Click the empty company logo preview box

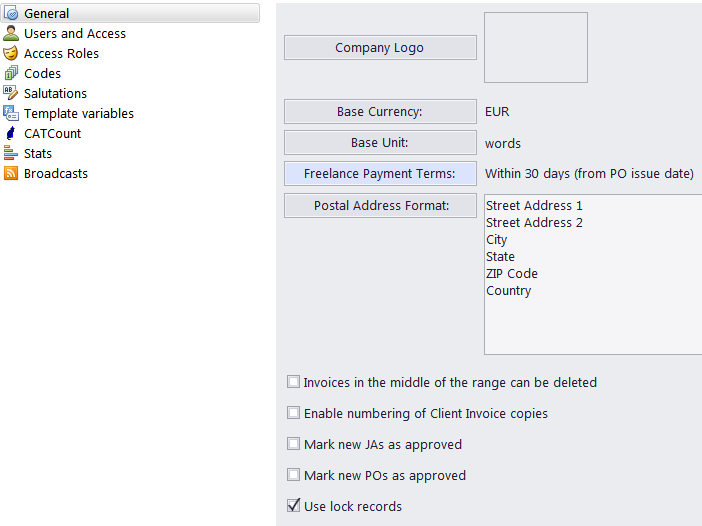pyautogui.click(x=536, y=47)
